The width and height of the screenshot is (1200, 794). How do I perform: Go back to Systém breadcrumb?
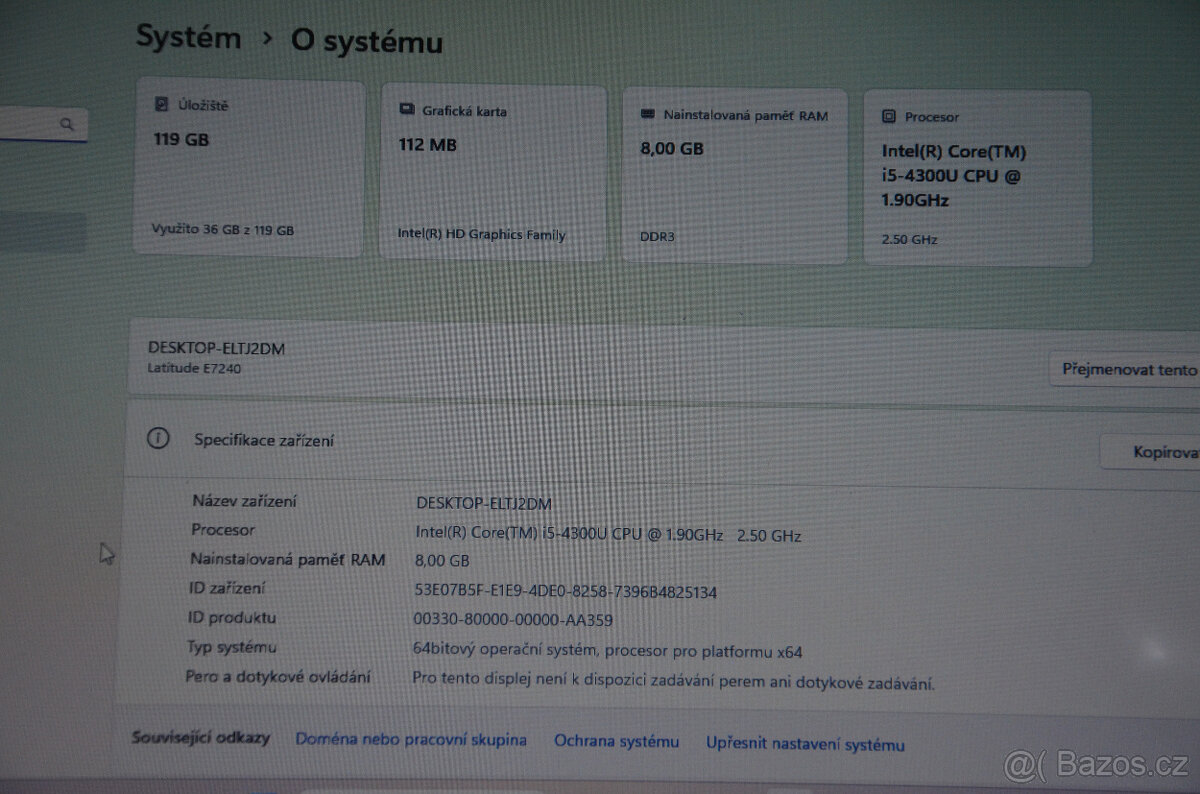pos(188,38)
